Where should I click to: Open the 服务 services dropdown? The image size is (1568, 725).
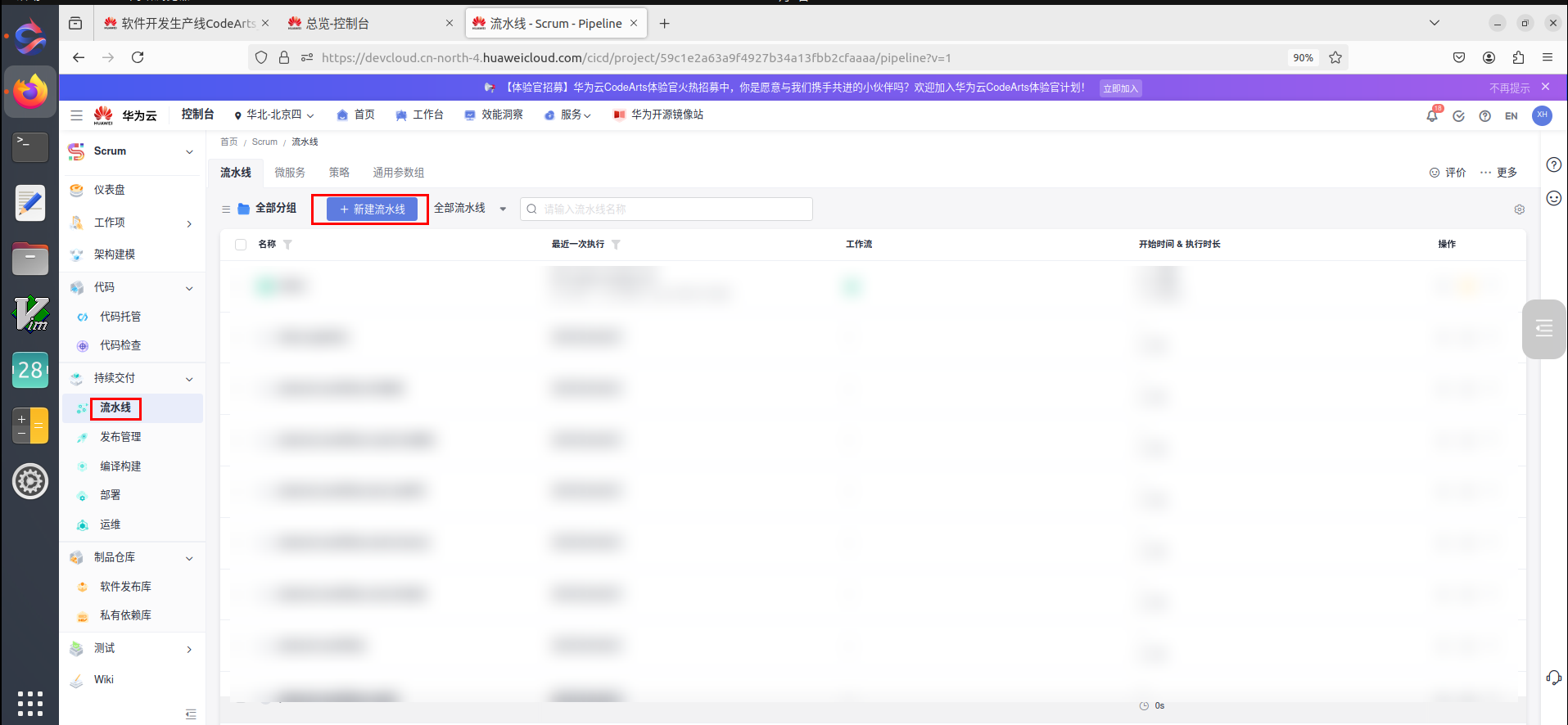click(567, 115)
